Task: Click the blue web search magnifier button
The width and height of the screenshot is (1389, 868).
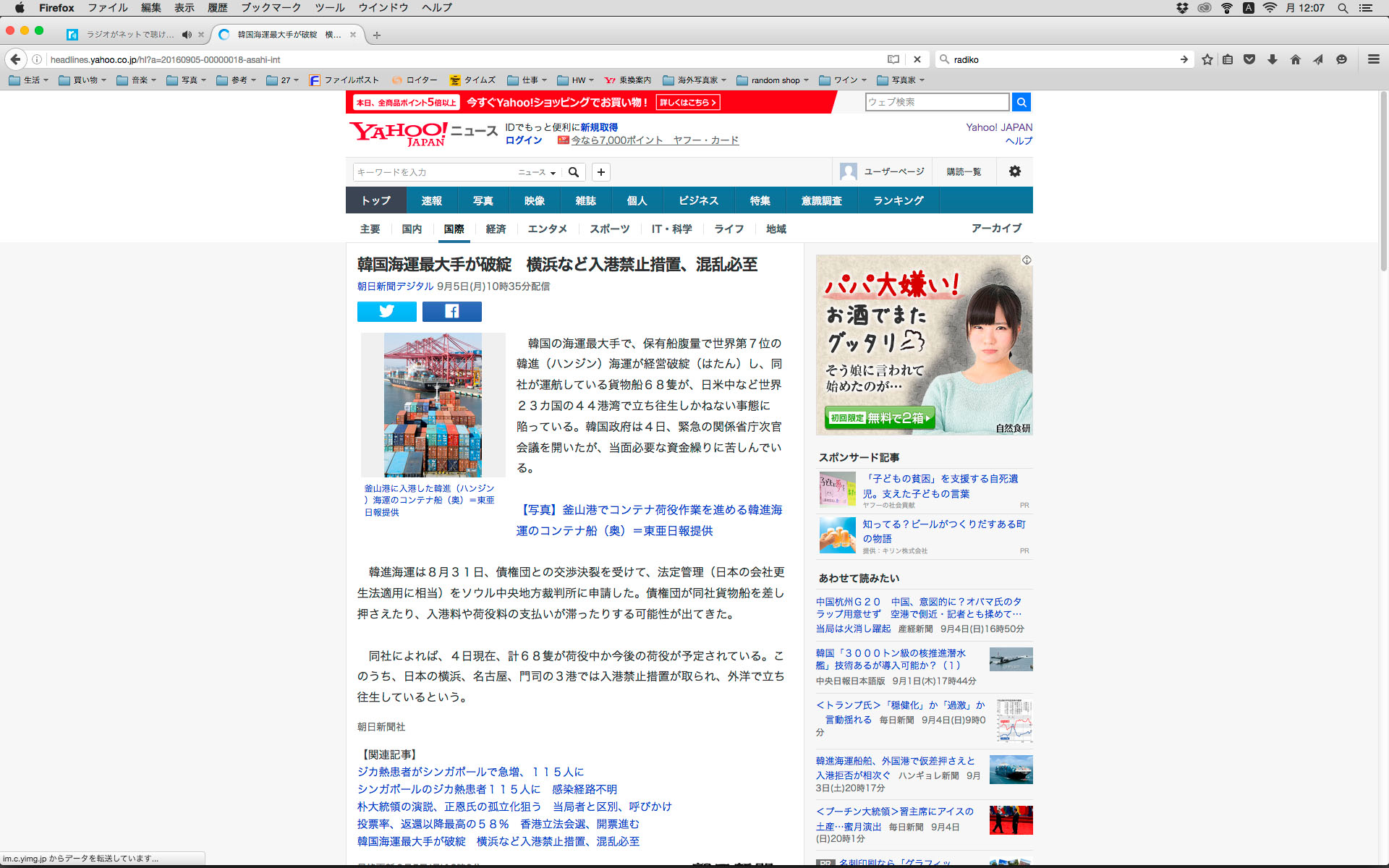Action: (x=1021, y=103)
